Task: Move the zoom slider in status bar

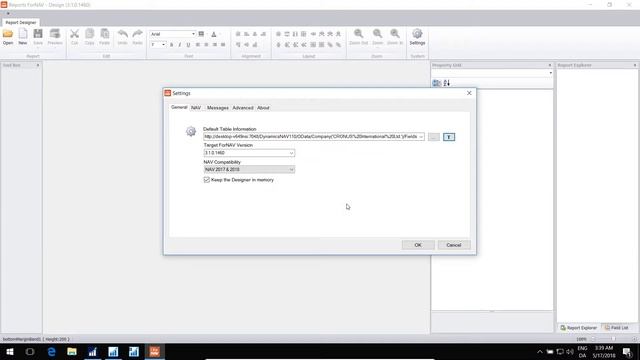Action: [x=613, y=339]
